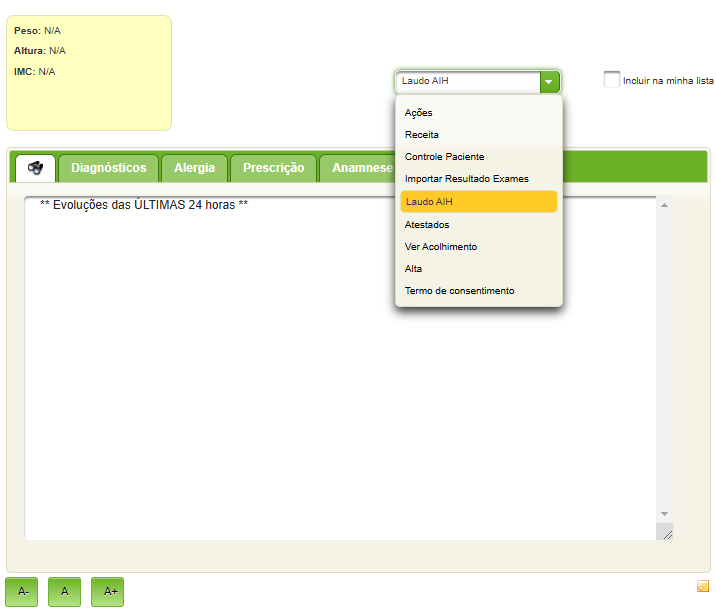Check the Incluir na minha lista box
716x613 pixels.
(x=611, y=80)
